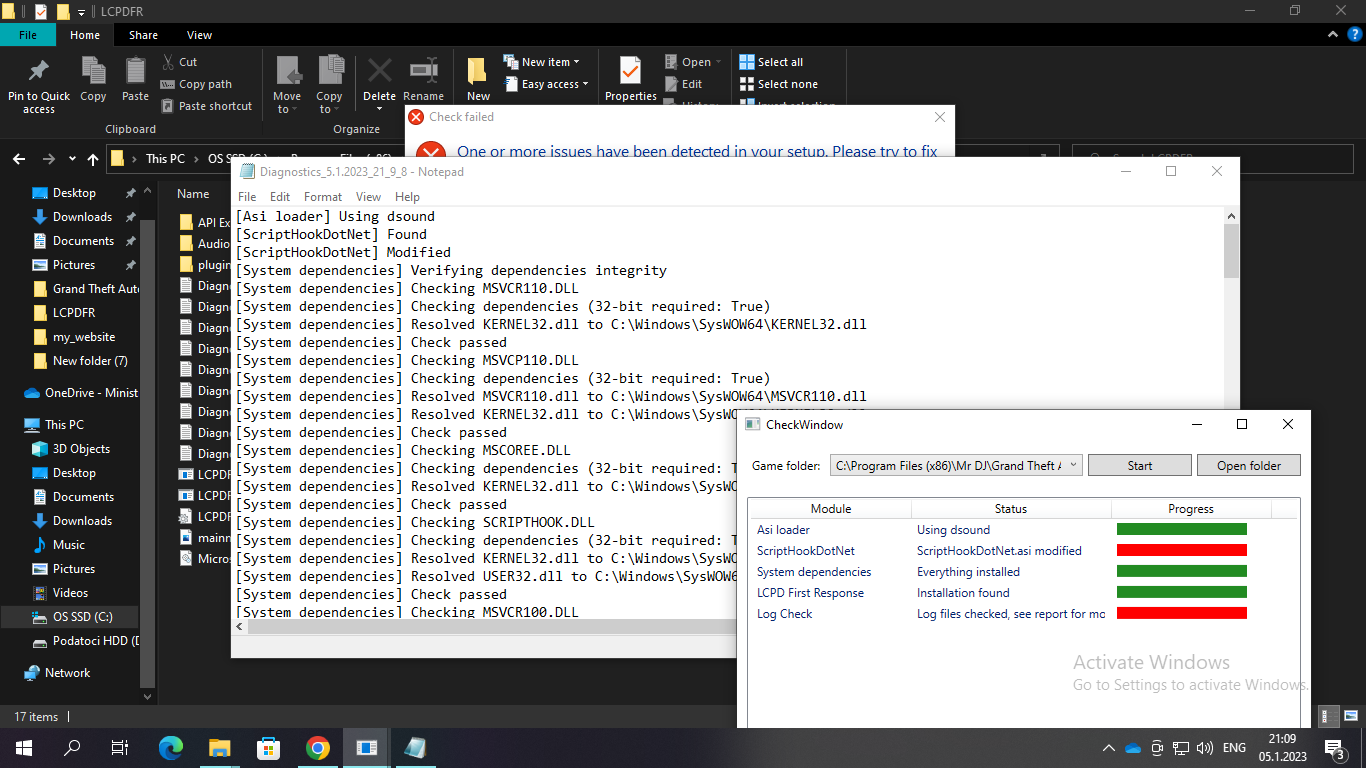This screenshot has height=768, width=1366.
Task: Navigate up one folder with up arrow
Action: click(x=93, y=159)
